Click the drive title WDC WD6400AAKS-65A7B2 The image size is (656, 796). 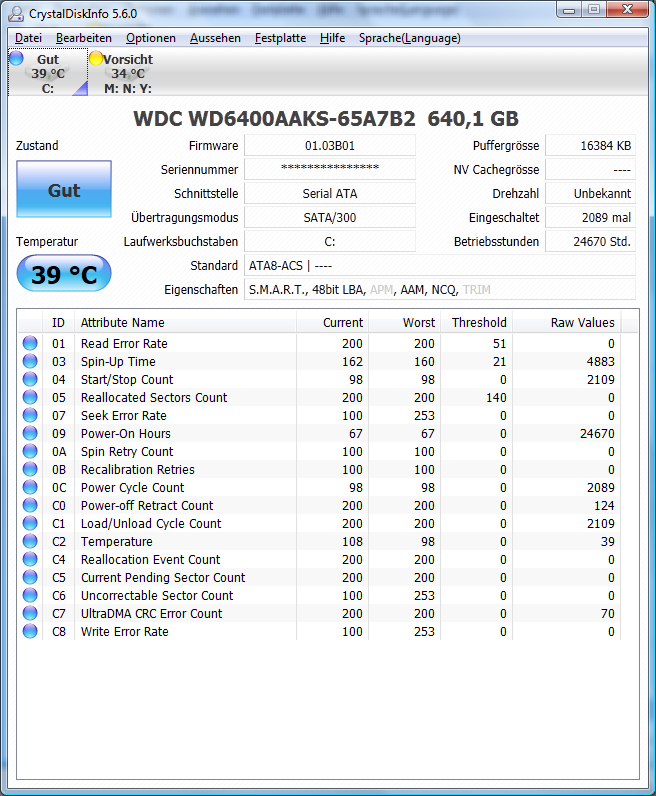click(275, 119)
